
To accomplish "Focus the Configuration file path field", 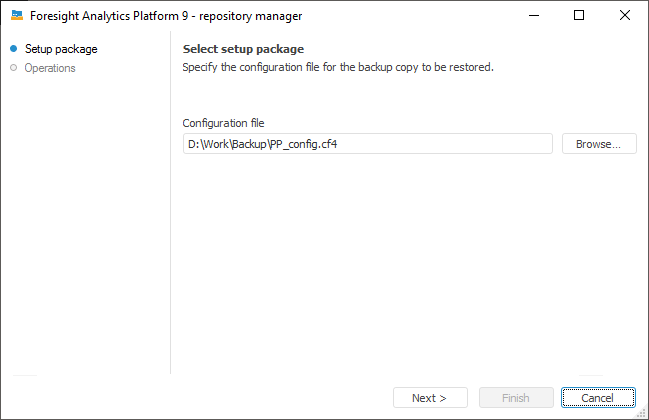I will 367,144.
